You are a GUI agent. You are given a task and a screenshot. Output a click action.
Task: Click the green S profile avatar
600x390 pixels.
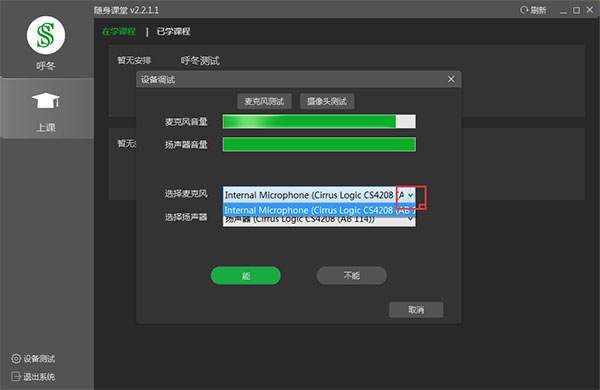[x=46, y=35]
